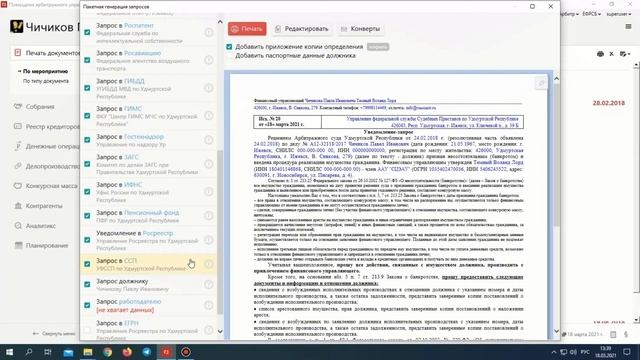Check the Запрос в ЕГРН checkbox

[x=87, y=330]
